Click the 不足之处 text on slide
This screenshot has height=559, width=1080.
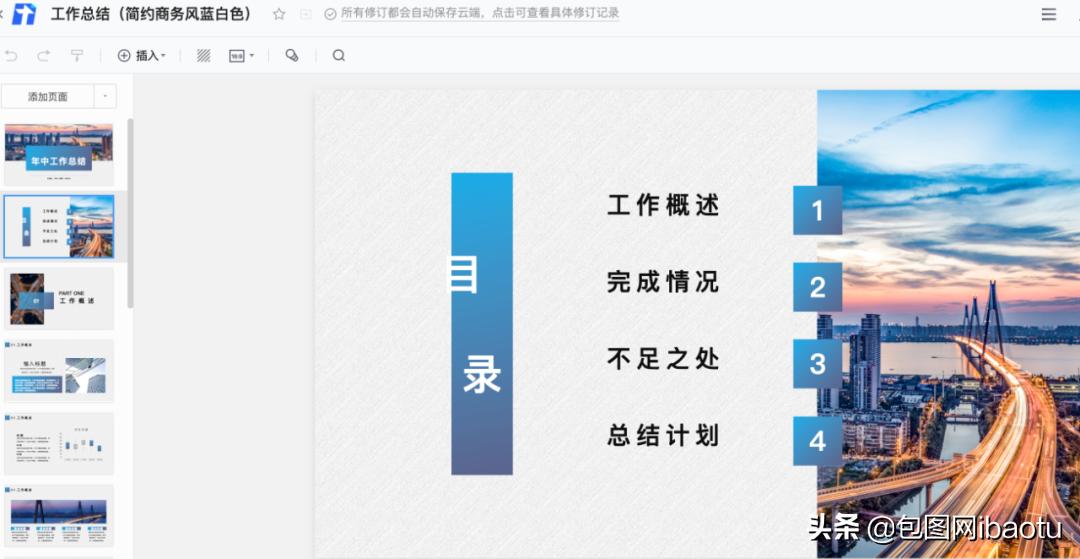[663, 359]
